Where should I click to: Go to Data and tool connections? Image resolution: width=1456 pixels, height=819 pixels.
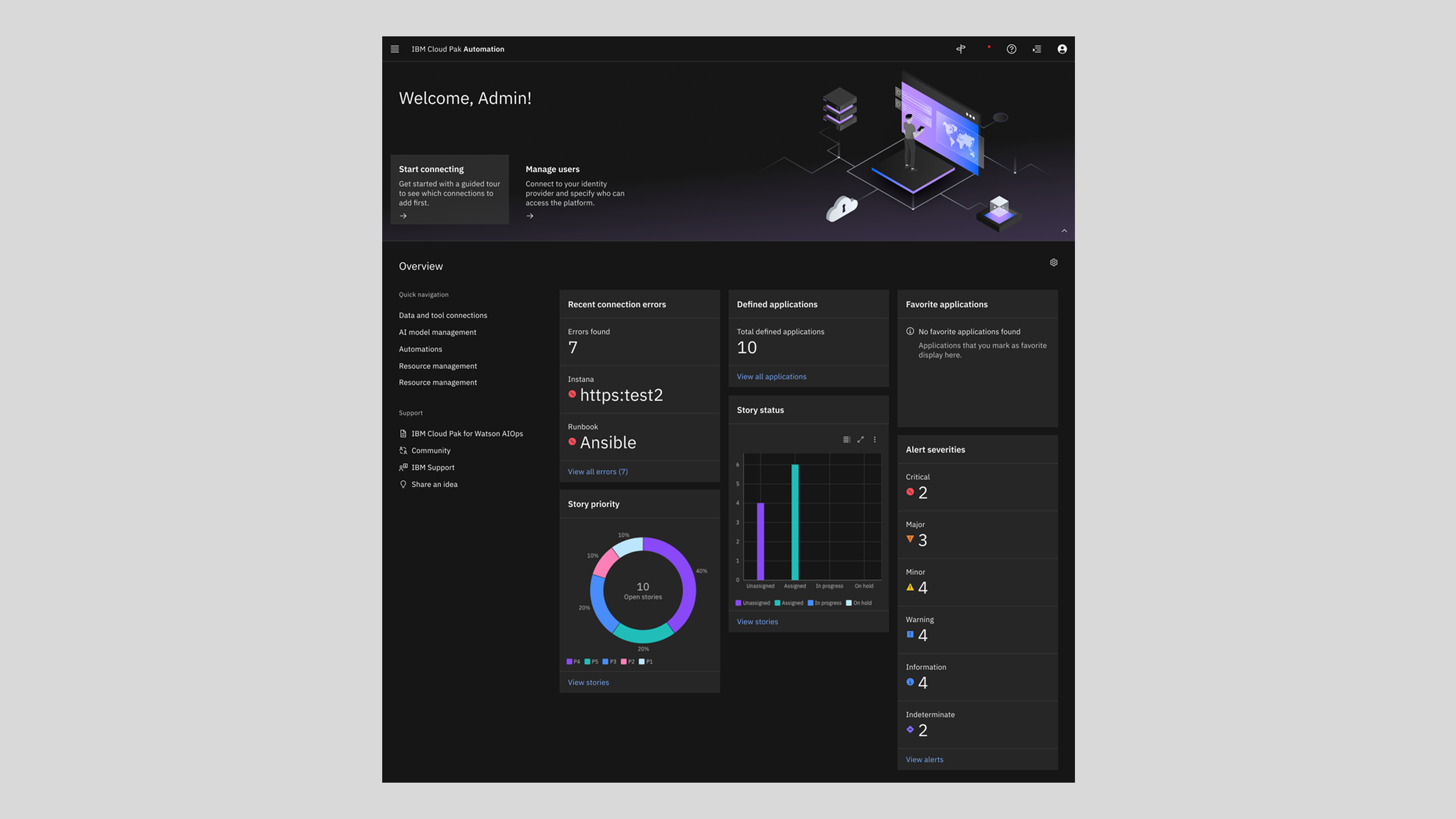click(x=443, y=315)
